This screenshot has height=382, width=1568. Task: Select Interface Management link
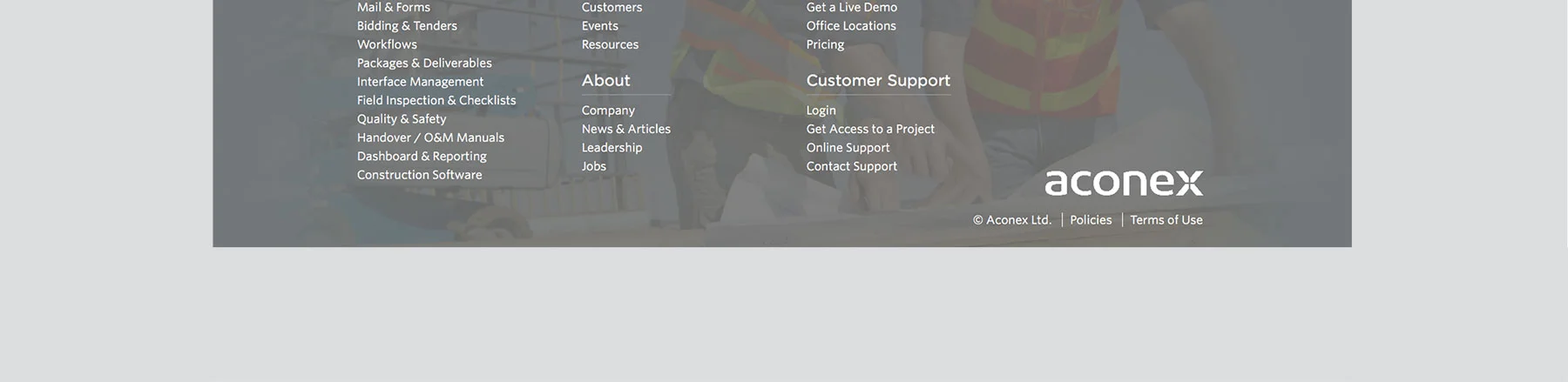click(420, 82)
